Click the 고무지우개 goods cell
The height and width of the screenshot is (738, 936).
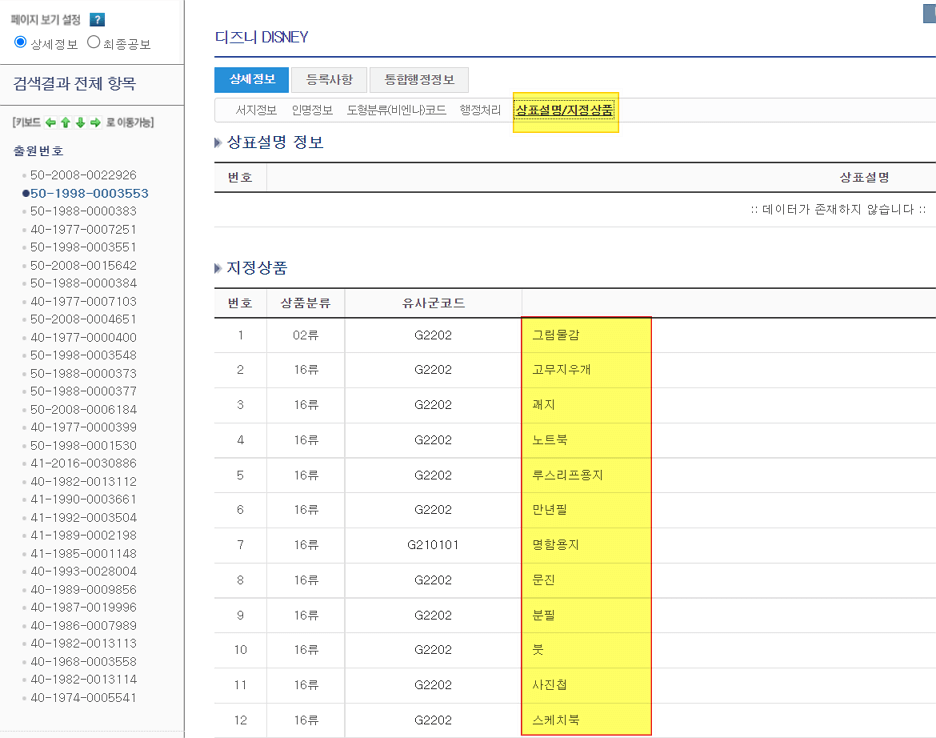tap(561, 370)
